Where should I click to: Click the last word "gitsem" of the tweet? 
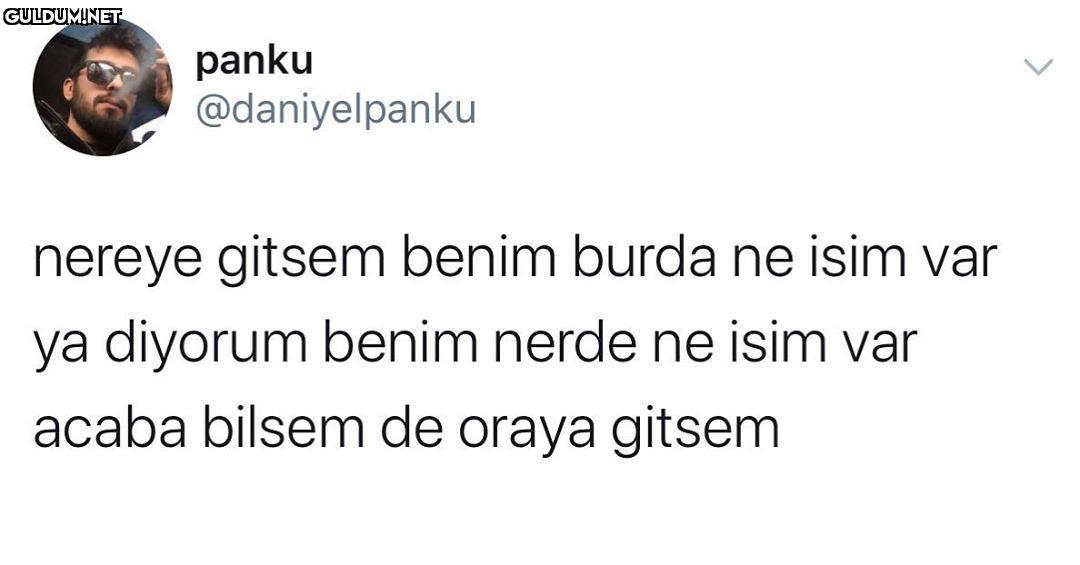pos(696,431)
